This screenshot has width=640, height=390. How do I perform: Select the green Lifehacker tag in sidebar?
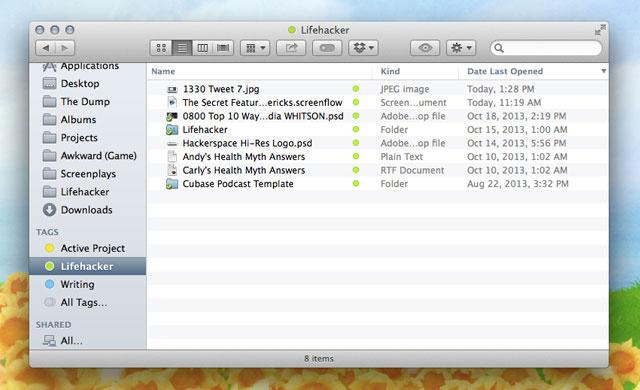tap(87, 266)
